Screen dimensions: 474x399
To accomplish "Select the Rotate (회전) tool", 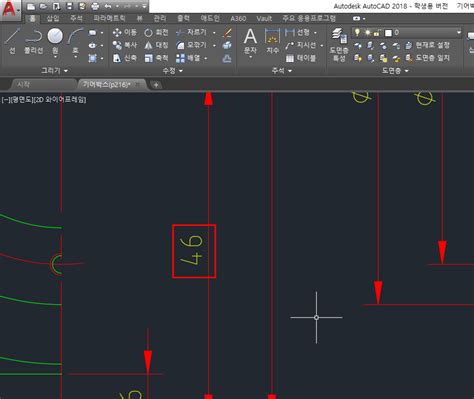I will tap(156, 32).
